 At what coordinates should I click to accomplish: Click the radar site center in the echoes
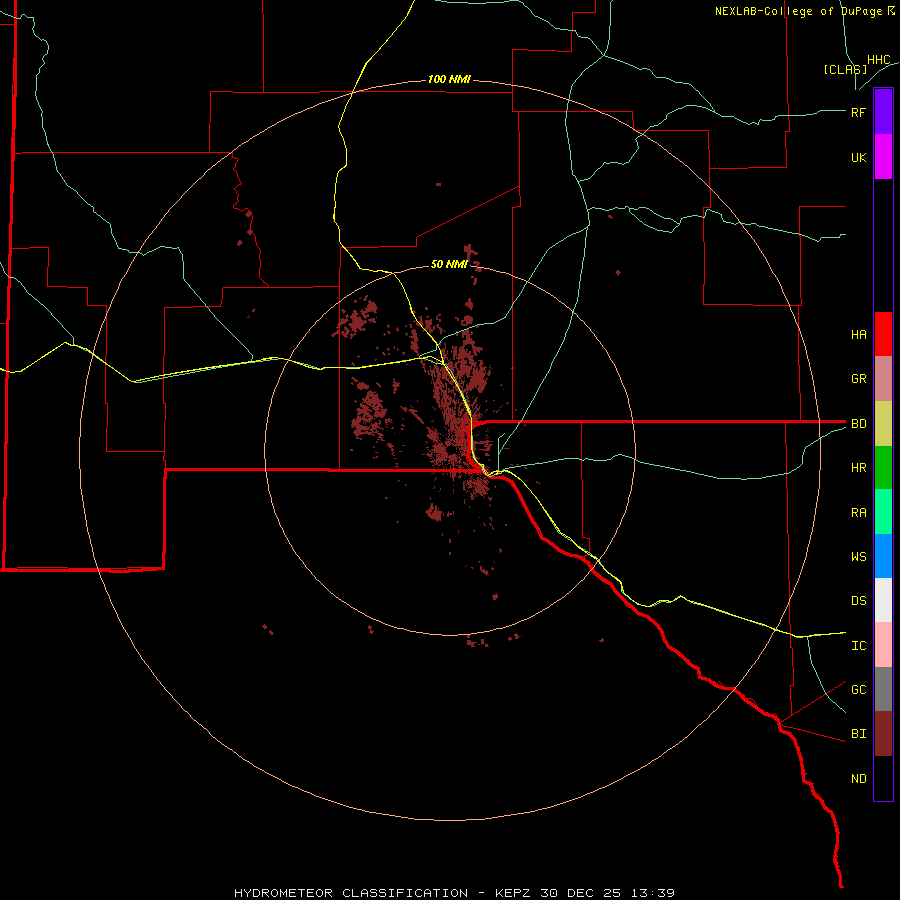pyautogui.click(x=451, y=449)
